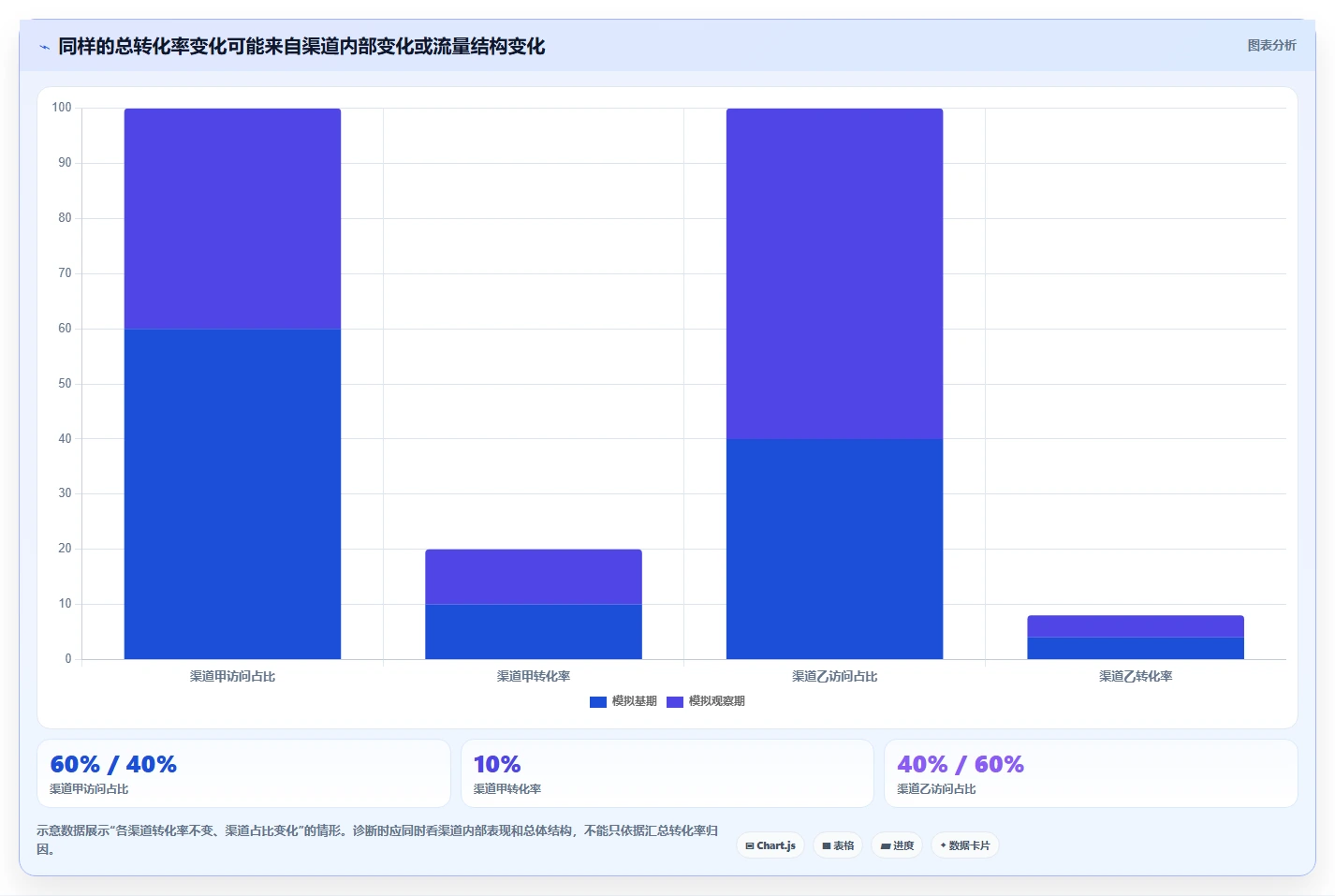Click the blue 模拟基期 segment of 渠道甲访问占比 bar
This screenshot has height=896, width=1335.
pos(232,494)
